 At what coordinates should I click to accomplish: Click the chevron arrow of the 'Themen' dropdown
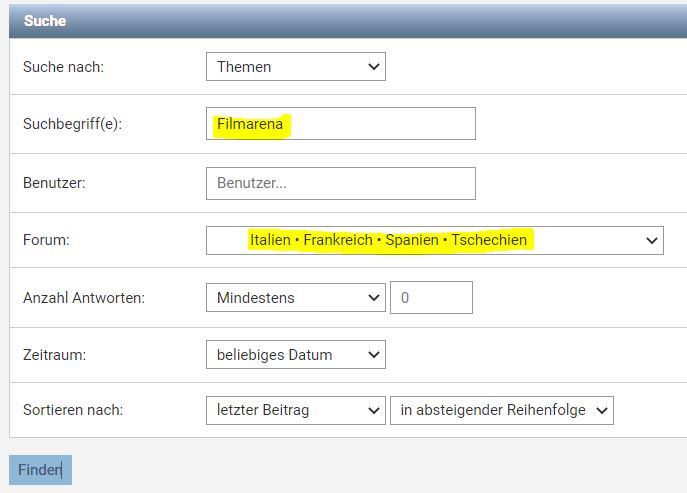click(374, 67)
